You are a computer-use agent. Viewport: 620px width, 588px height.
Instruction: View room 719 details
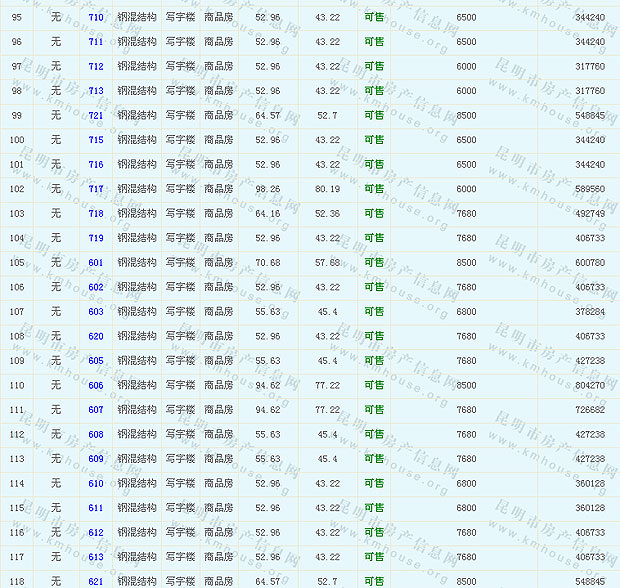tap(95, 238)
